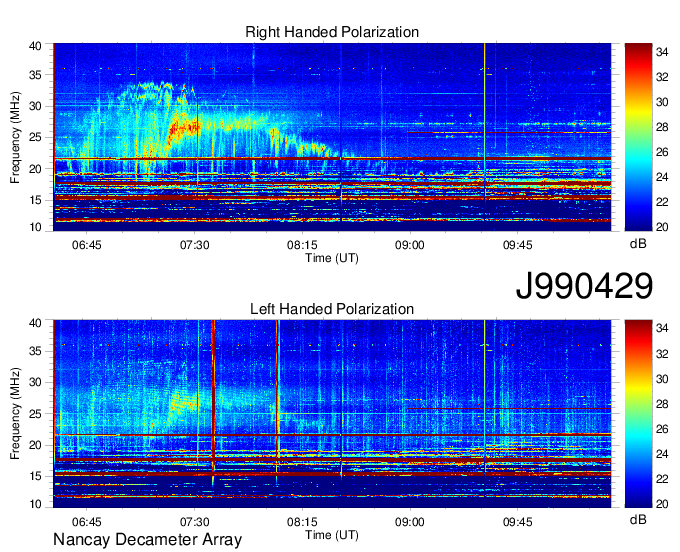Screen dimensions: 680x552
Task: Click the 'Nancay Decameter Array' caption
Action: coord(147,540)
